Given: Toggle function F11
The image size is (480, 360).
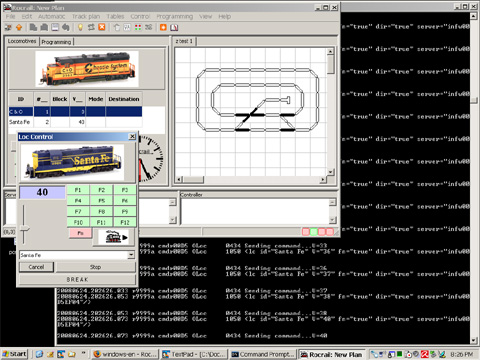Looking at the screenshot, I should [101, 222].
